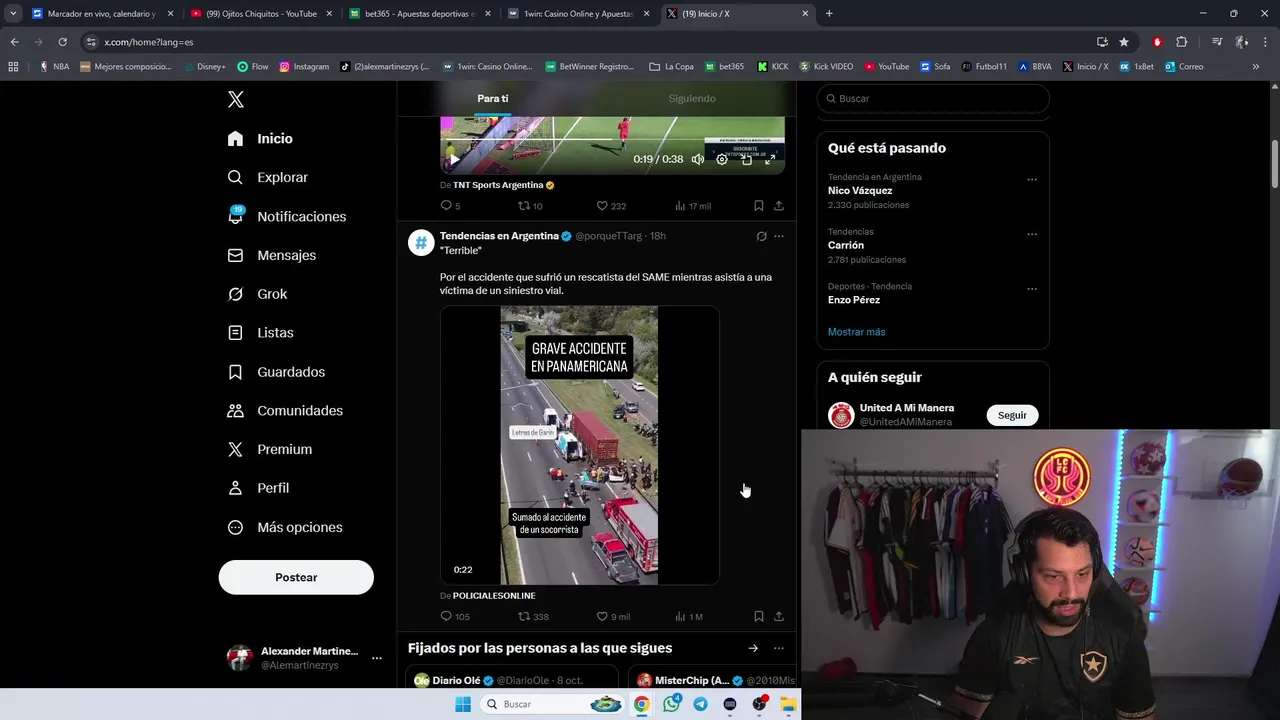1280x720 pixels.
Task: View TNT Sports post analytics 17 mil
Action: click(x=692, y=205)
